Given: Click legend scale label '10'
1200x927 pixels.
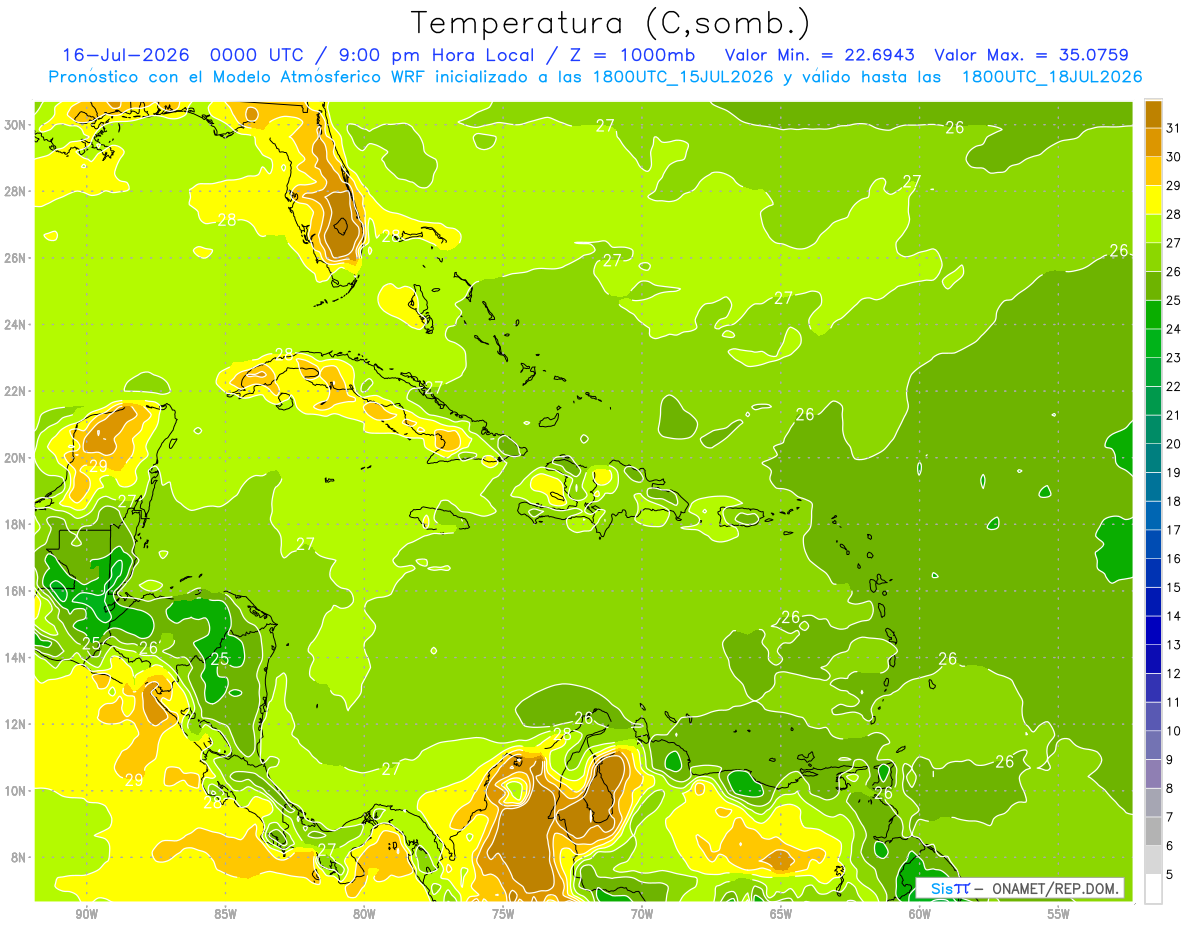Looking at the screenshot, I should click(x=1174, y=731).
